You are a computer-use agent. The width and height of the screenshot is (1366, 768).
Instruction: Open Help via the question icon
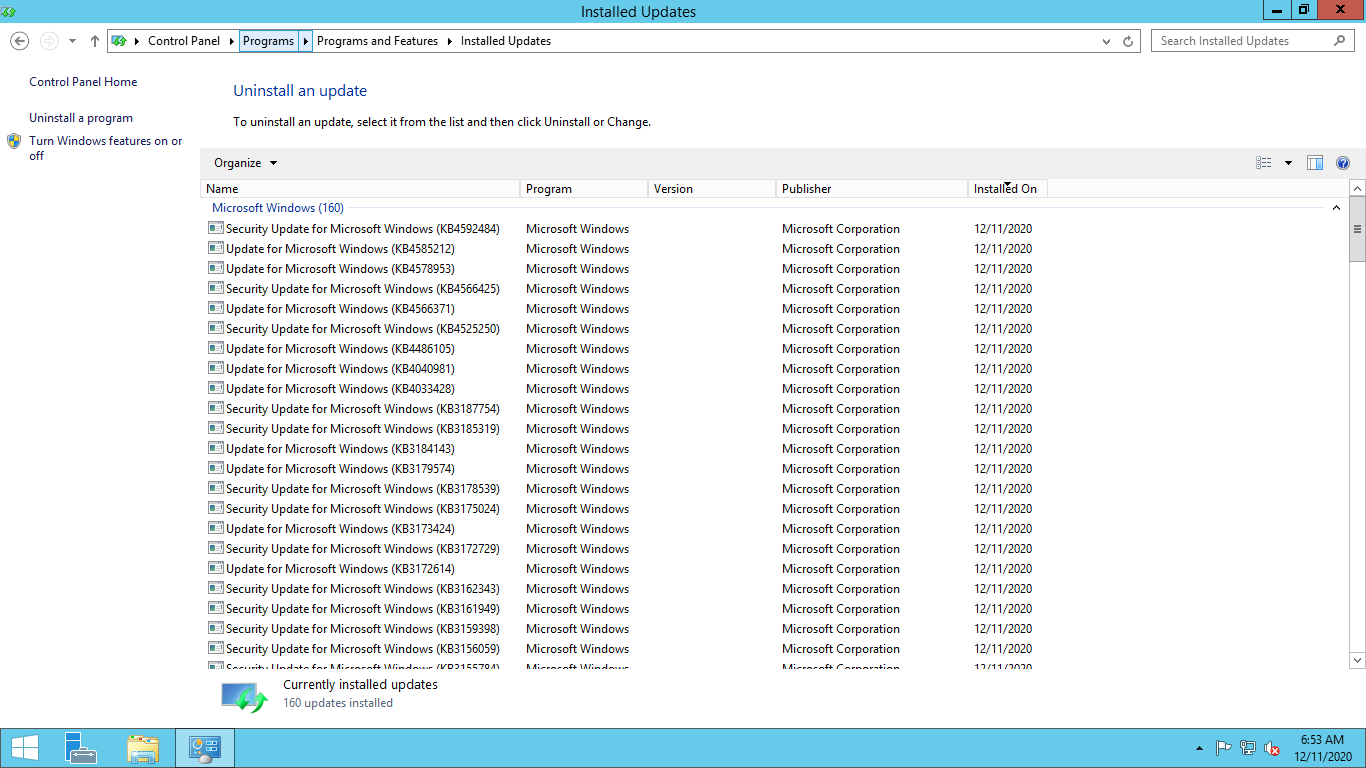click(x=1343, y=163)
